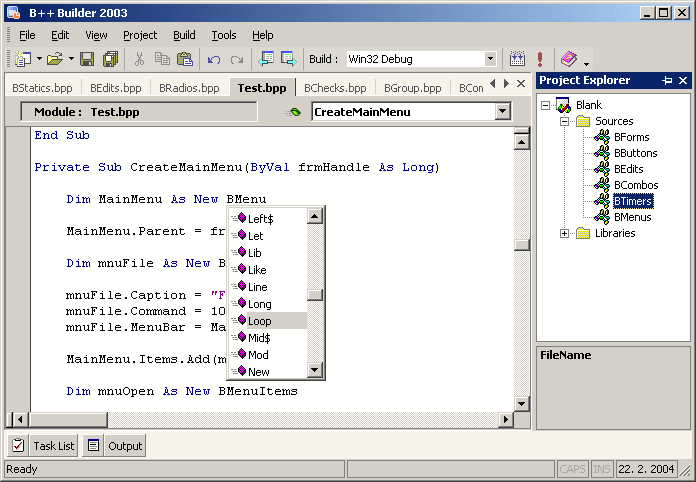Select BMenus in Project Explorer
This screenshot has width=696, height=482.
[x=632, y=217]
